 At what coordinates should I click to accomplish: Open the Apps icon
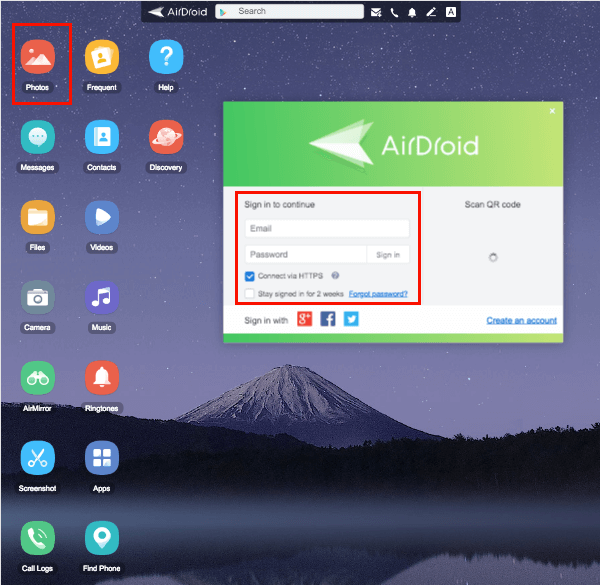(x=102, y=458)
